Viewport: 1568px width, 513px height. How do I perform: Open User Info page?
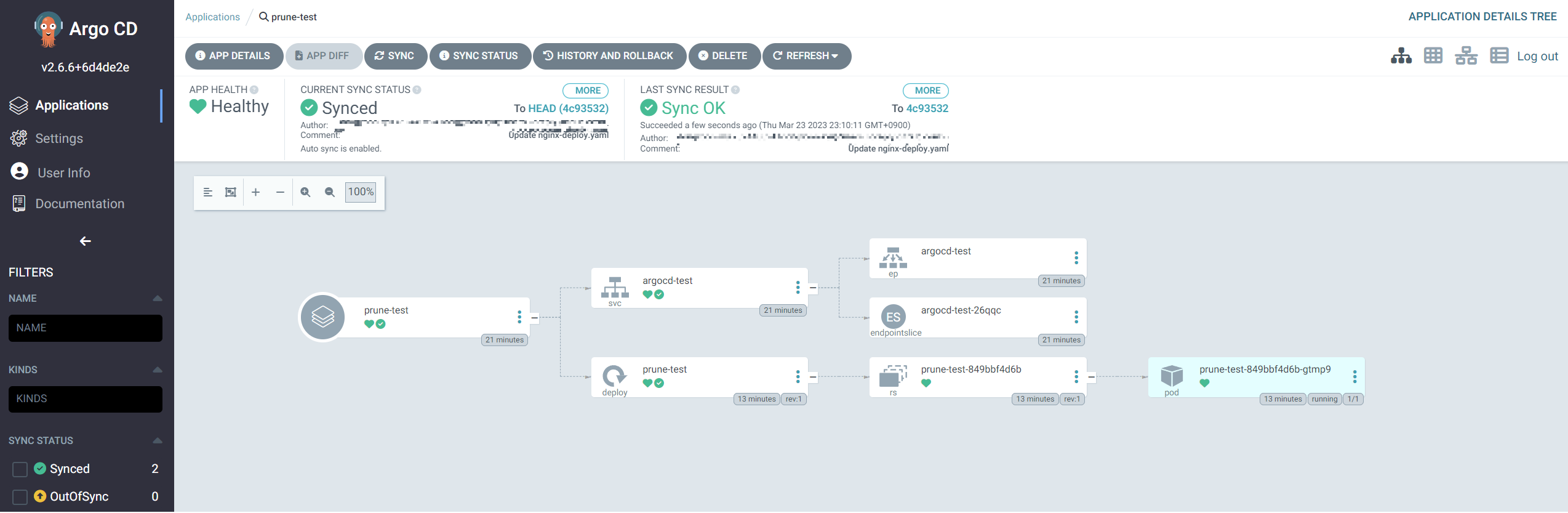(x=63, y=172)
